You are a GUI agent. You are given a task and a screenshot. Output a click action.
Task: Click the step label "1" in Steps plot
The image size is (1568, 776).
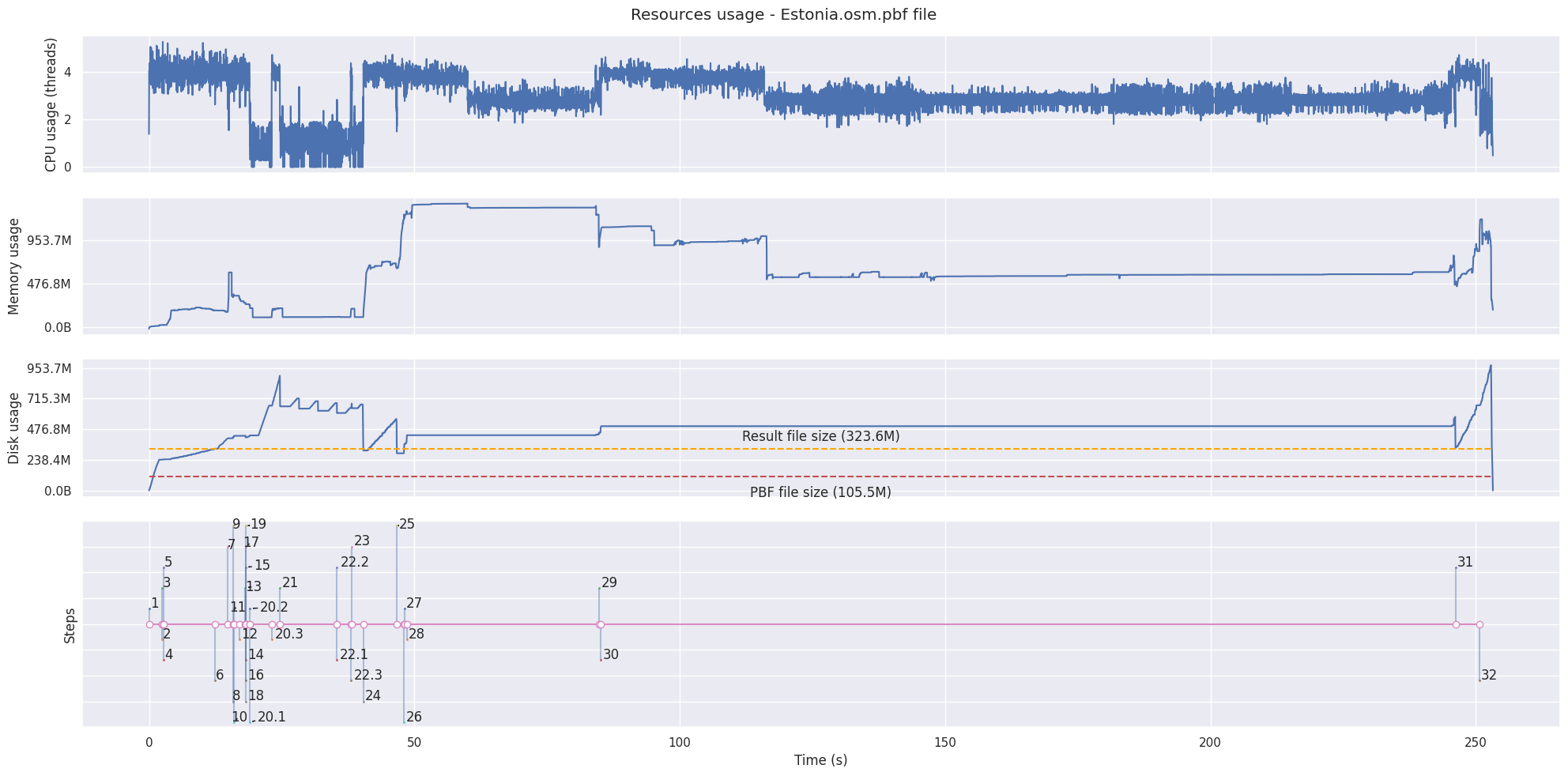click(x=155, y=604)
